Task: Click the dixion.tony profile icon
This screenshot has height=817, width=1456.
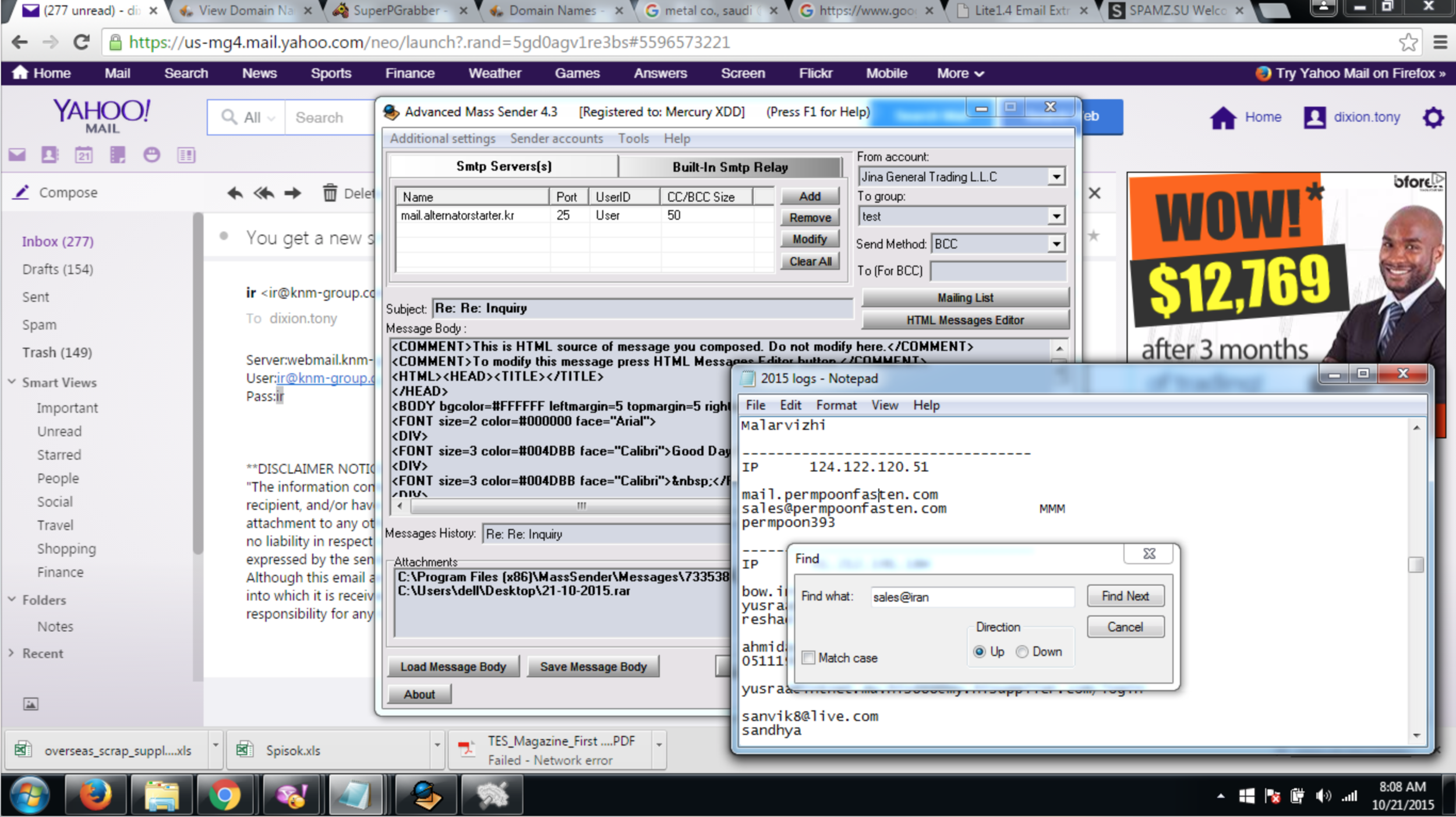Action: [1315, 118]
